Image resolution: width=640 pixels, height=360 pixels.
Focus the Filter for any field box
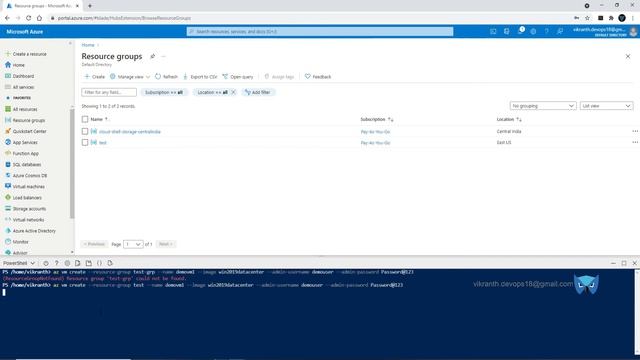(x=109, y=92)
